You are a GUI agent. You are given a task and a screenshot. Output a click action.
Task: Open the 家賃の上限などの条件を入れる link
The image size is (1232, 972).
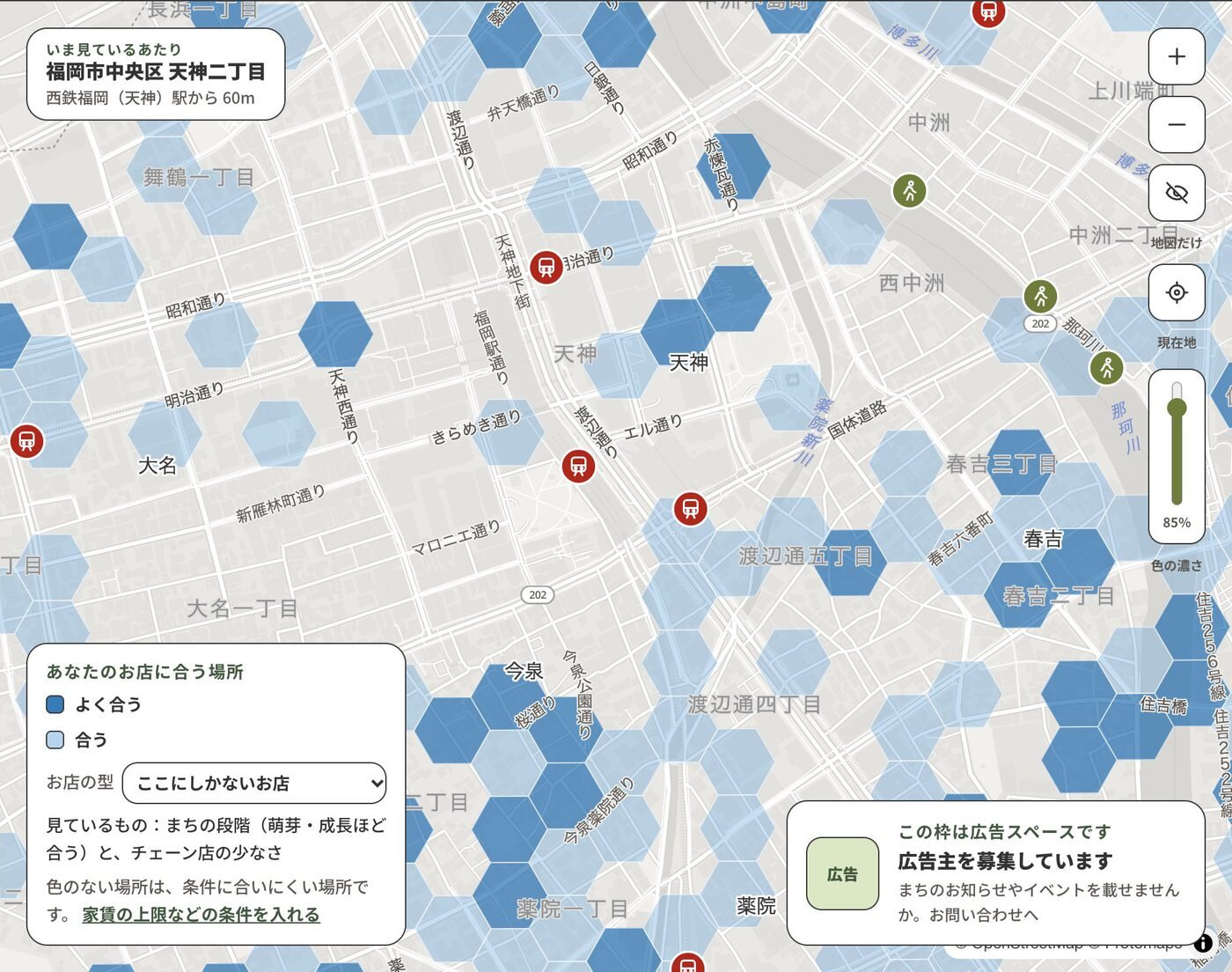tap(201, 915)
